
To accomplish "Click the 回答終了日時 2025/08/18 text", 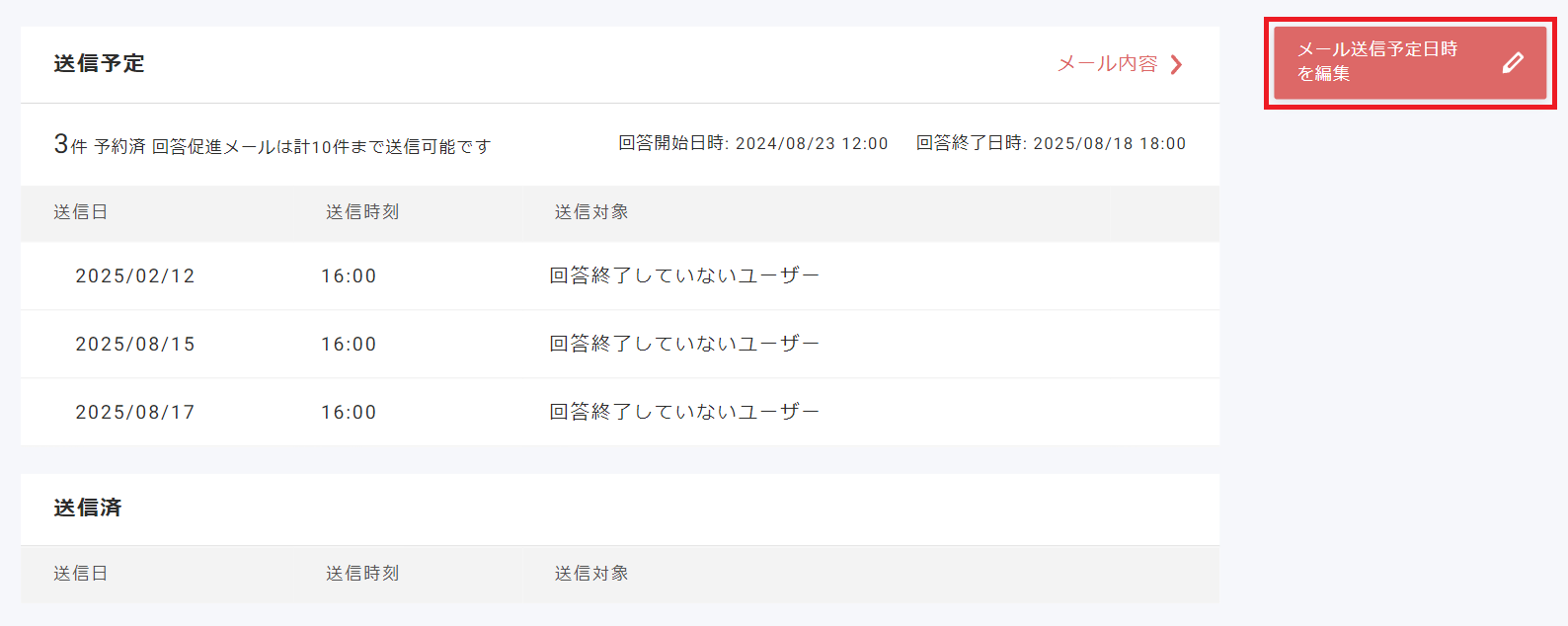I will pos(1050,143).
